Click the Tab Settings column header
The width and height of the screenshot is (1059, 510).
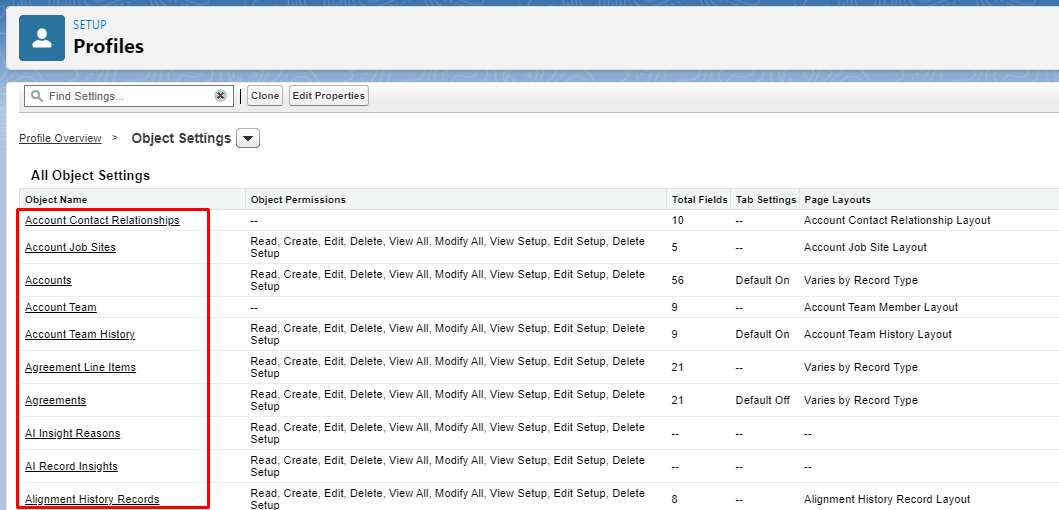766,200
